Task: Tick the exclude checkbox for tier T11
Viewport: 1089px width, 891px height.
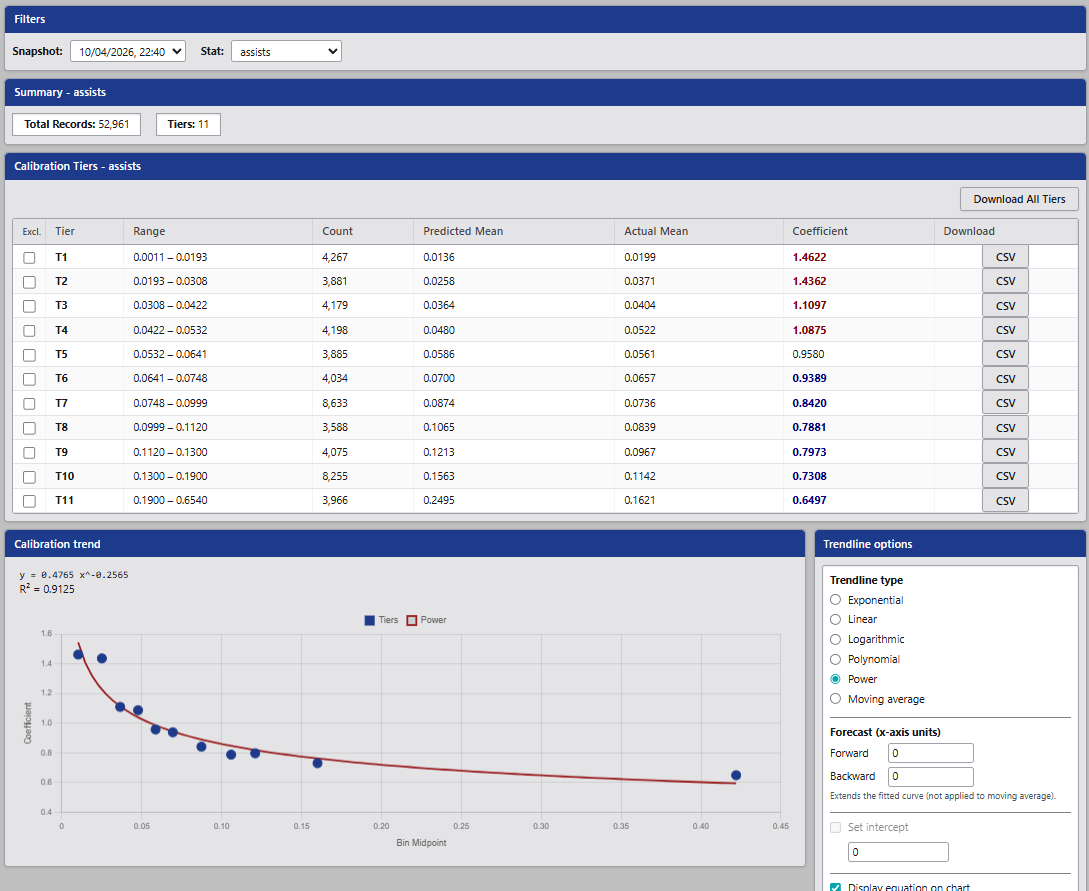Action: point(29,501)
